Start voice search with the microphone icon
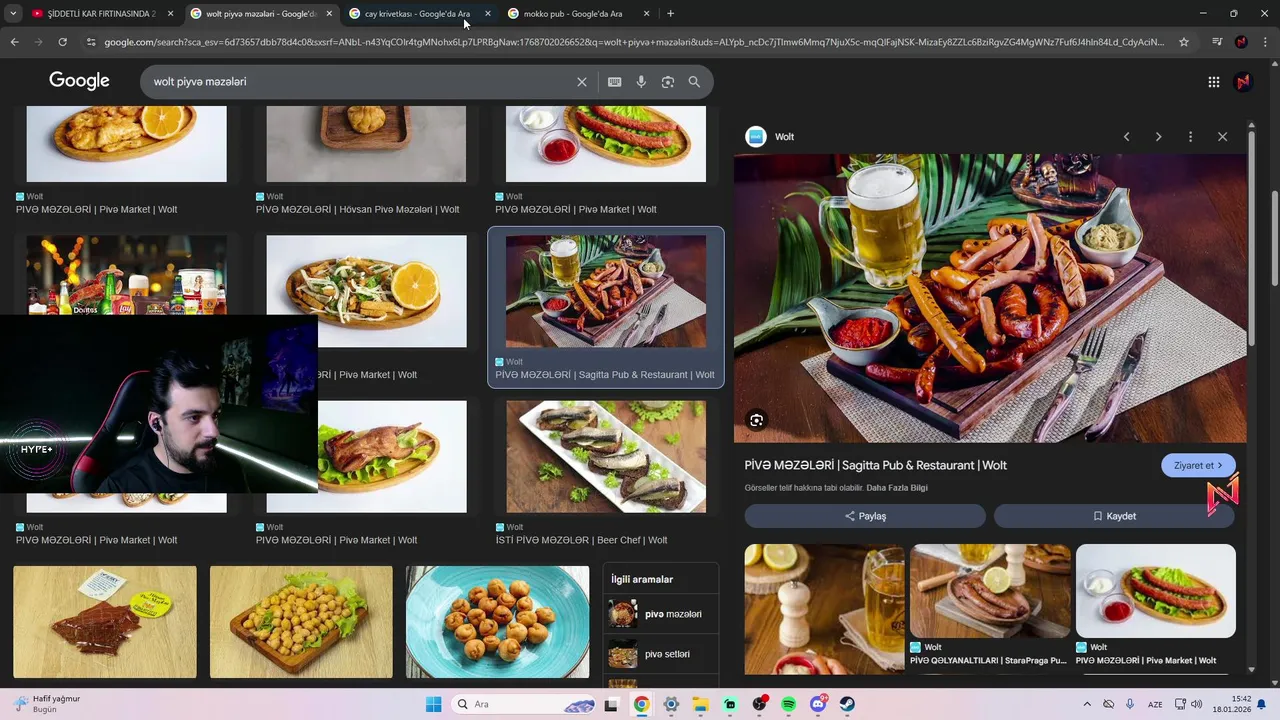 click(641, 82)
